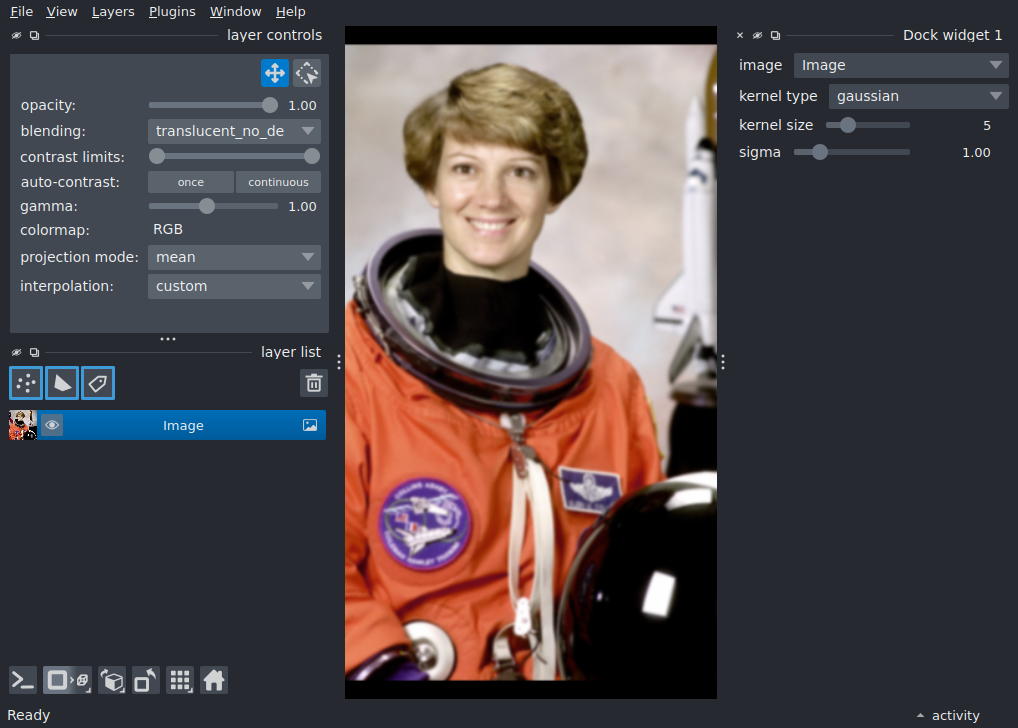Toggle visibility of Image layer

click(52, 425)
